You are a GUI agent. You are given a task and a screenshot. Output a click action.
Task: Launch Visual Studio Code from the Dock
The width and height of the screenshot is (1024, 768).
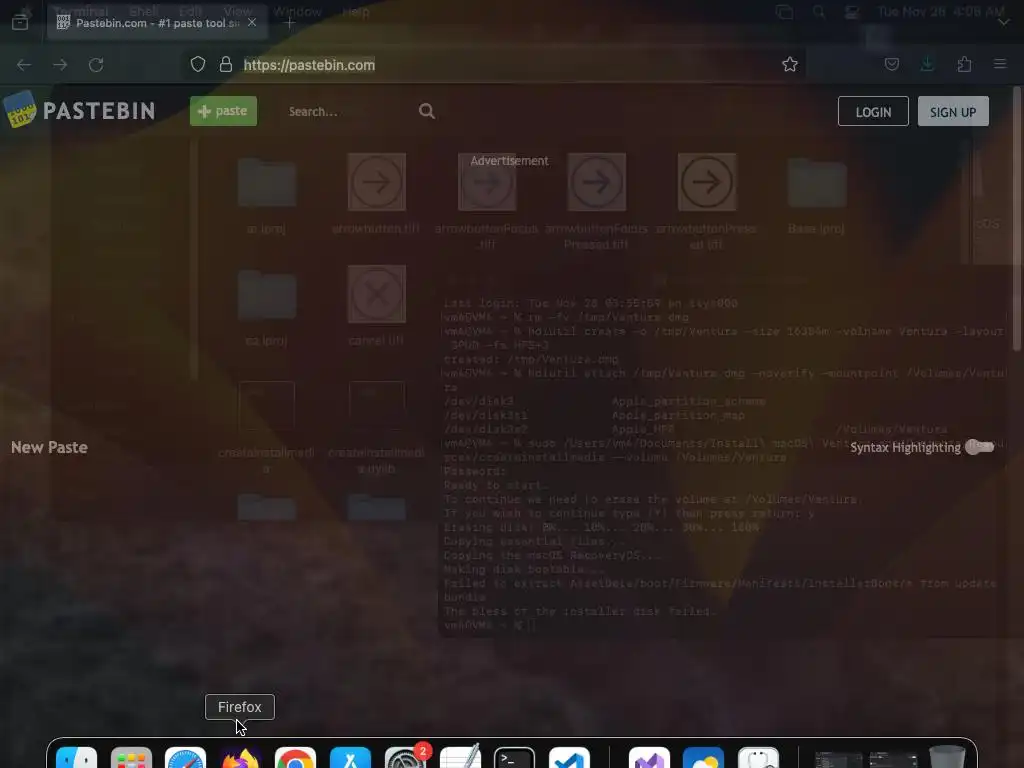click(x=569, y=759)
